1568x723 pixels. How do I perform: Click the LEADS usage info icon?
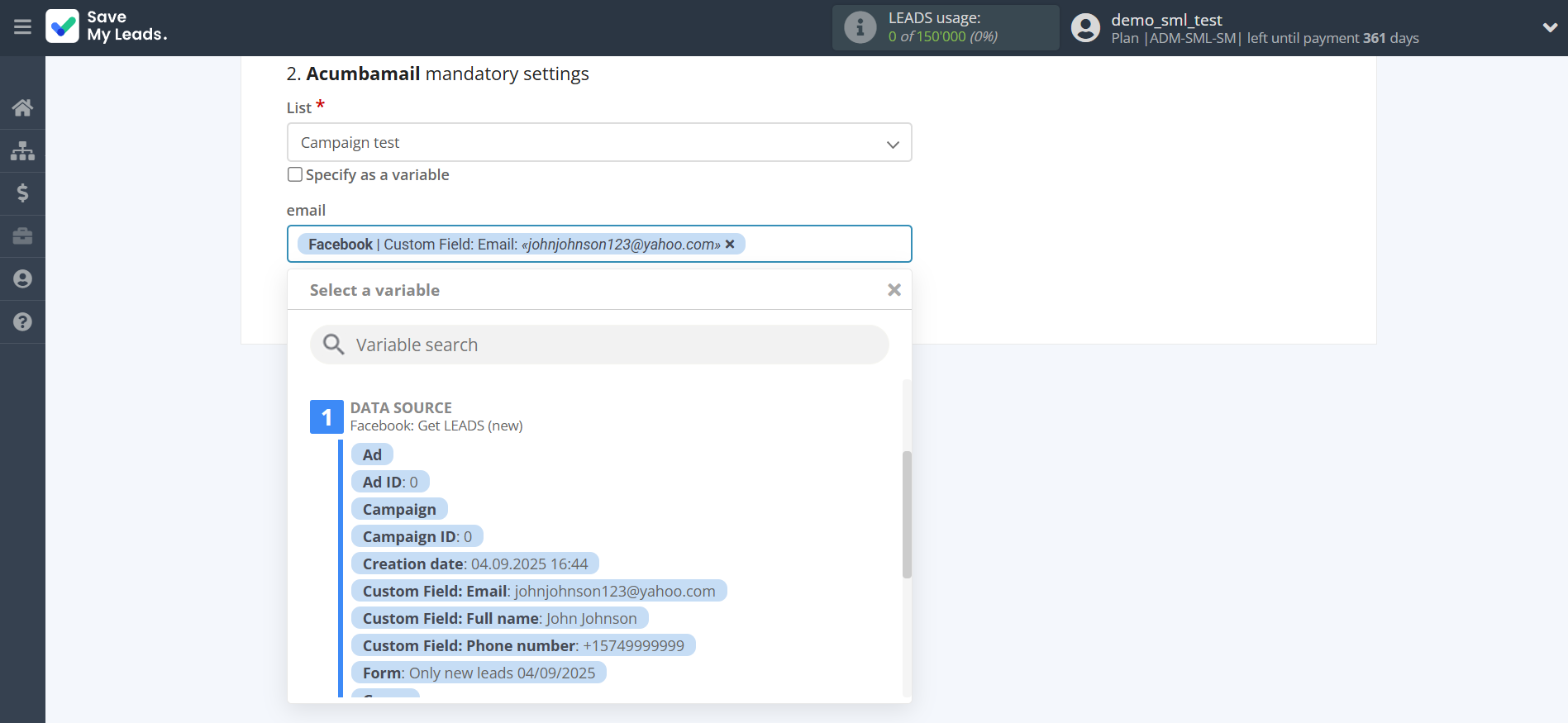[x=860, y=27]
